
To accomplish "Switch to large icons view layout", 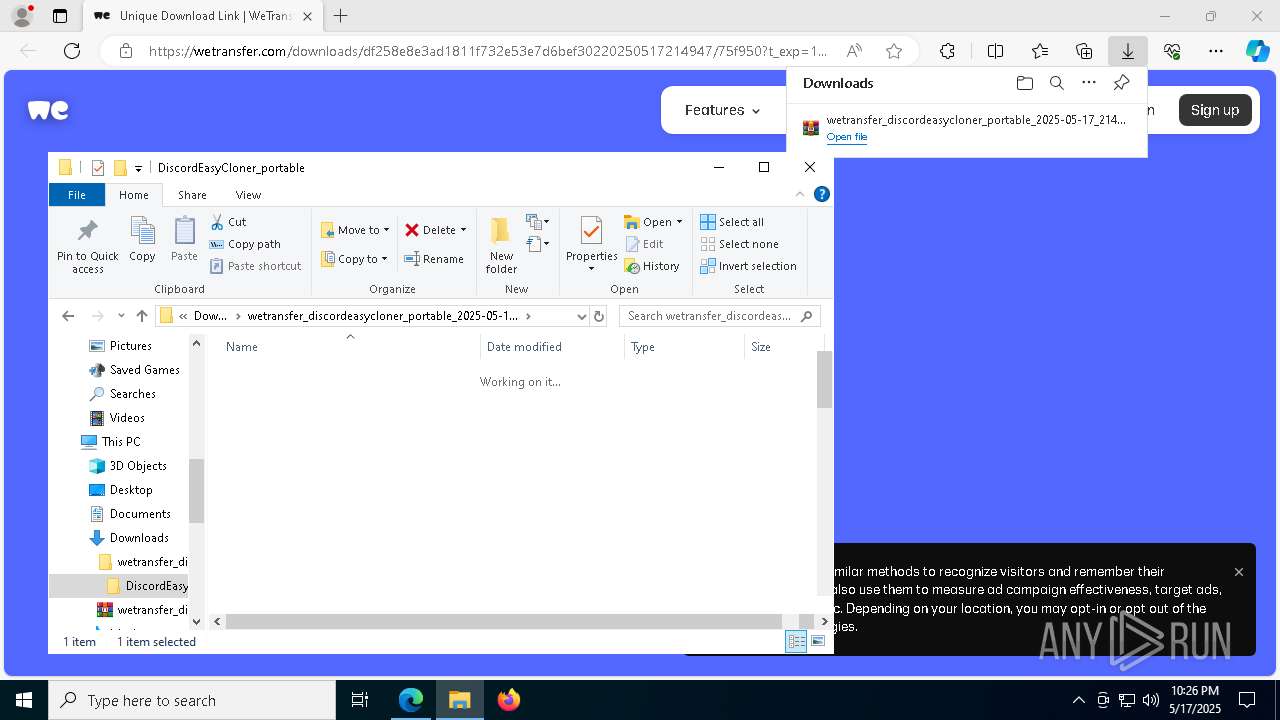I will pyautogui.click(x=818, y=642).
